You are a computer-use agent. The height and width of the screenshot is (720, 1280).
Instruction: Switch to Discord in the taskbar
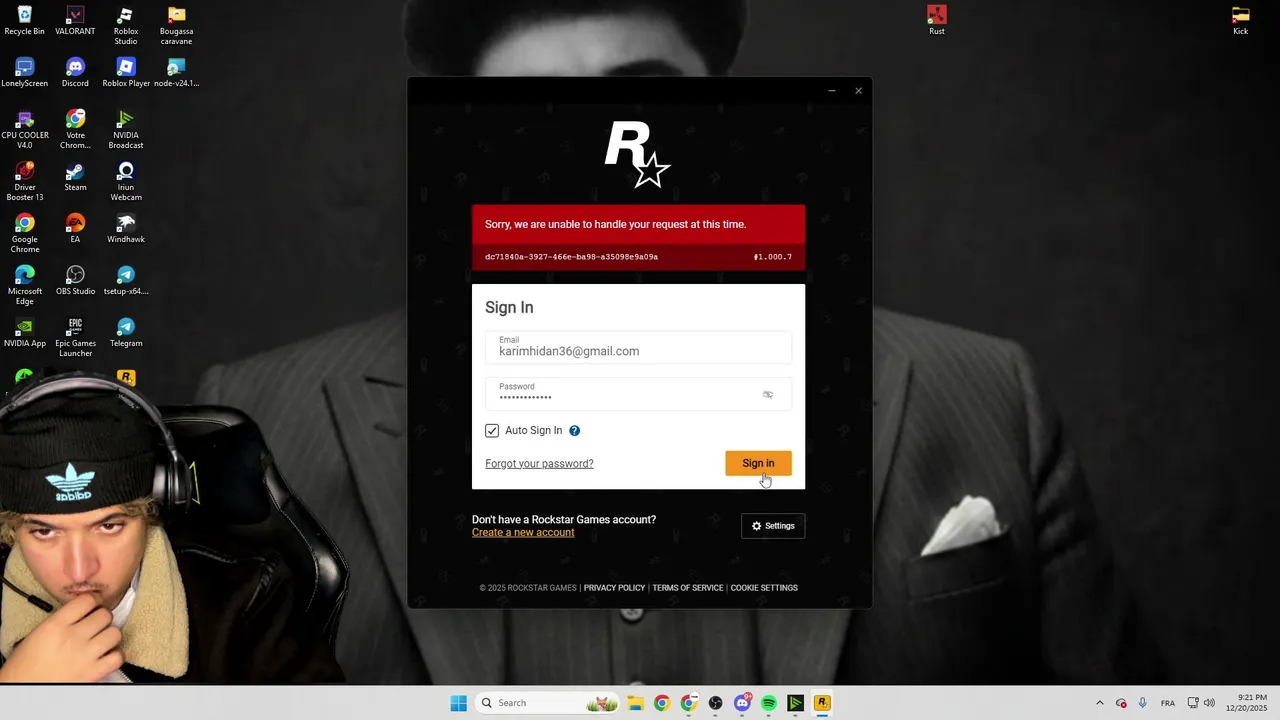(x=742, y=703)
